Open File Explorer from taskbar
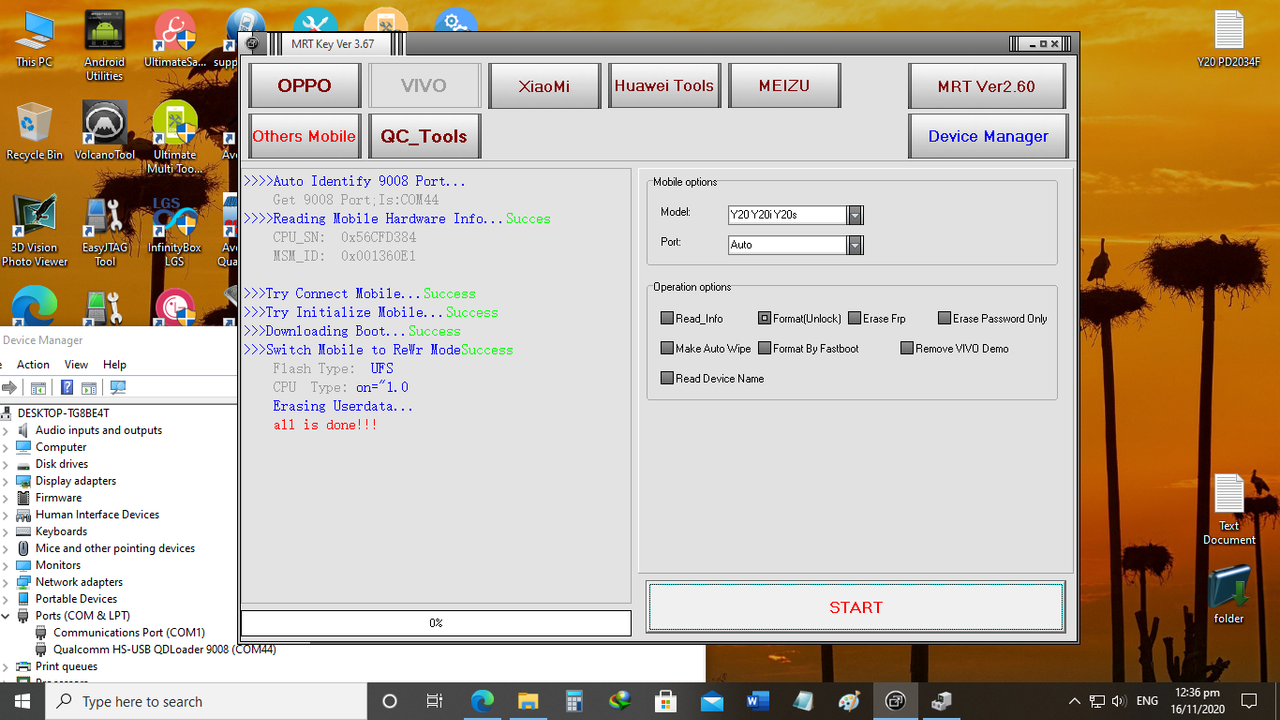The image size is (1280, 720). point(528,701)
